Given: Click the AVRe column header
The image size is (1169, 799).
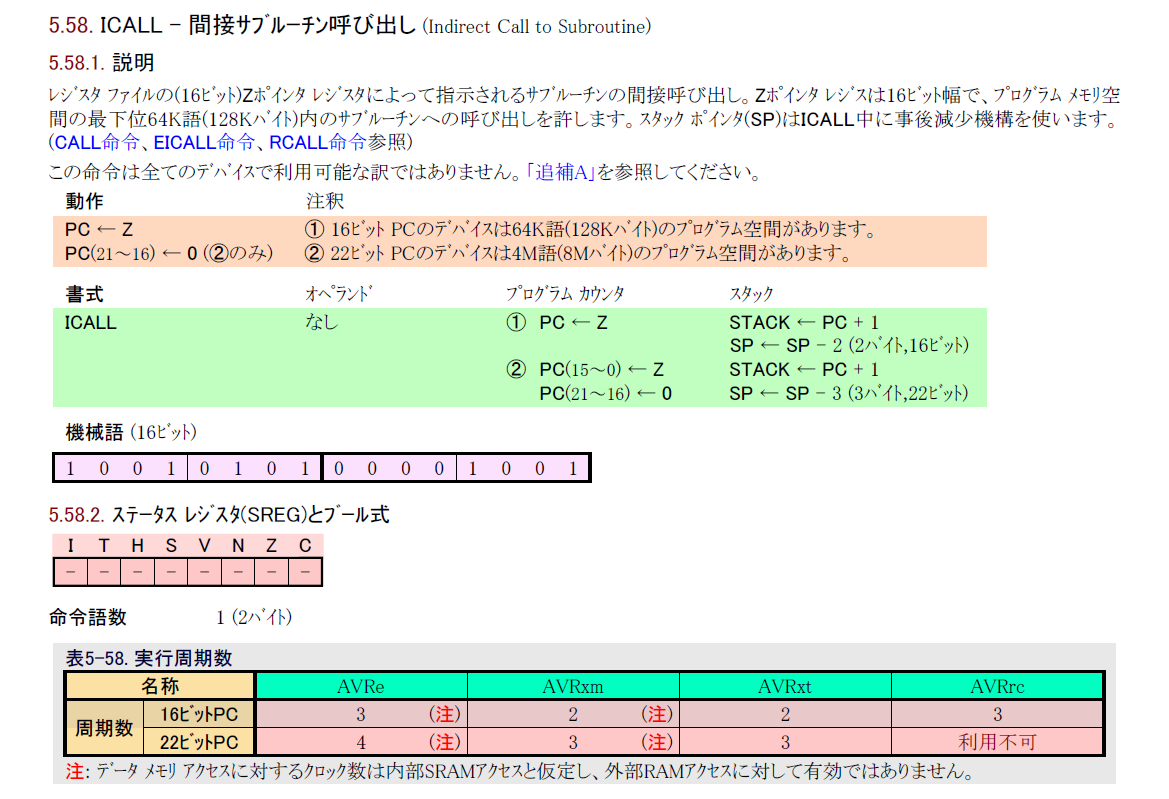Looking at the screenshot, I should [361, 687].
